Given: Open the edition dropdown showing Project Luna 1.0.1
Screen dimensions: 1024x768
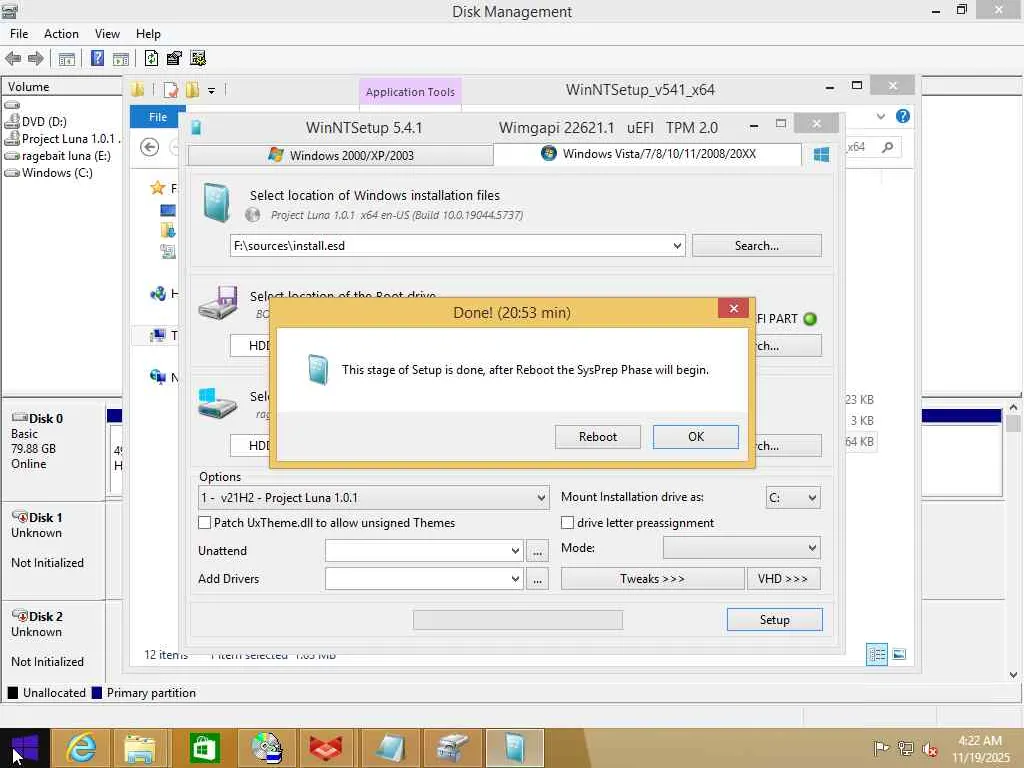Looking at the screenshot, I should click(x=541, y=498).
